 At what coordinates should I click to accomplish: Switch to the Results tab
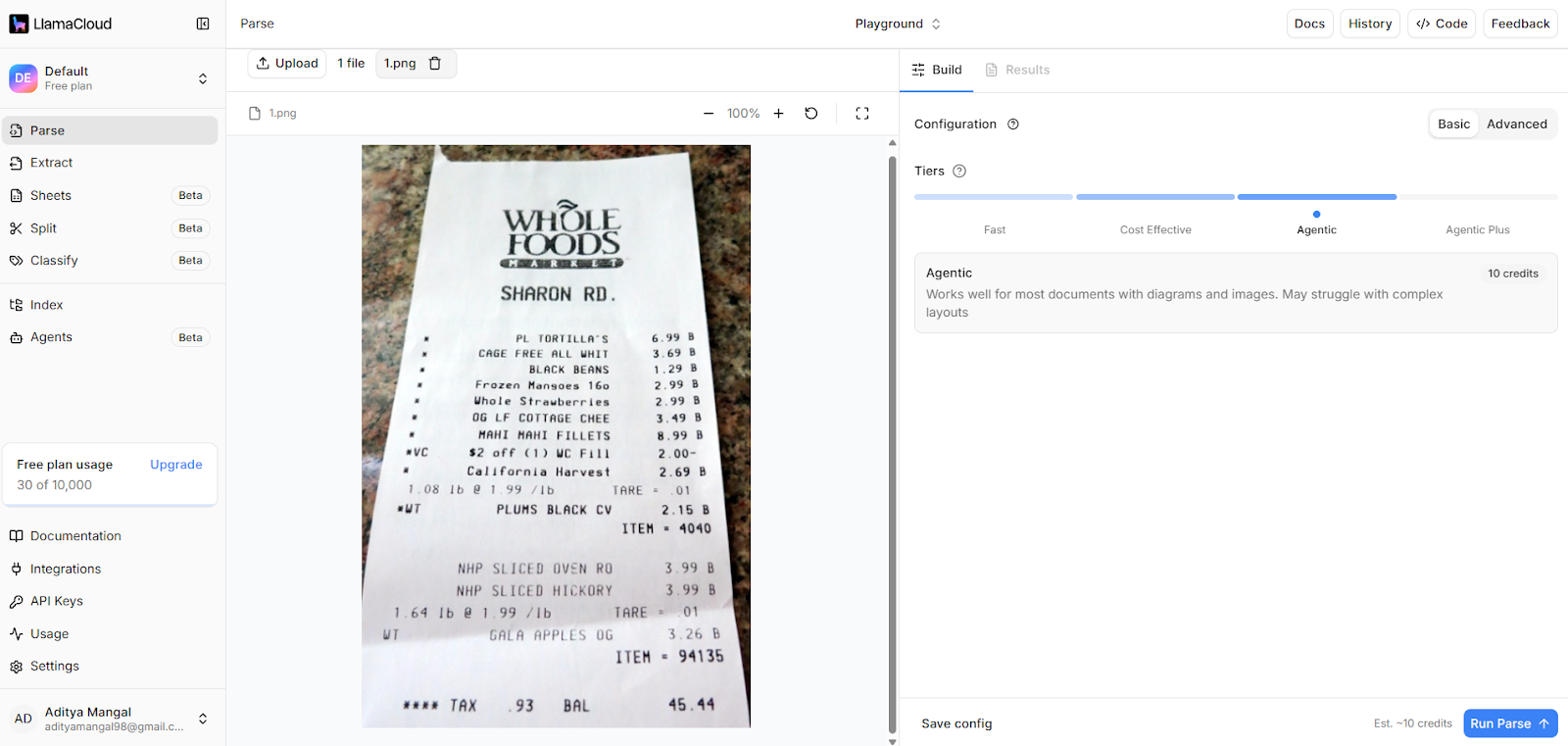pyautogui.click(x=1017, y=70)
